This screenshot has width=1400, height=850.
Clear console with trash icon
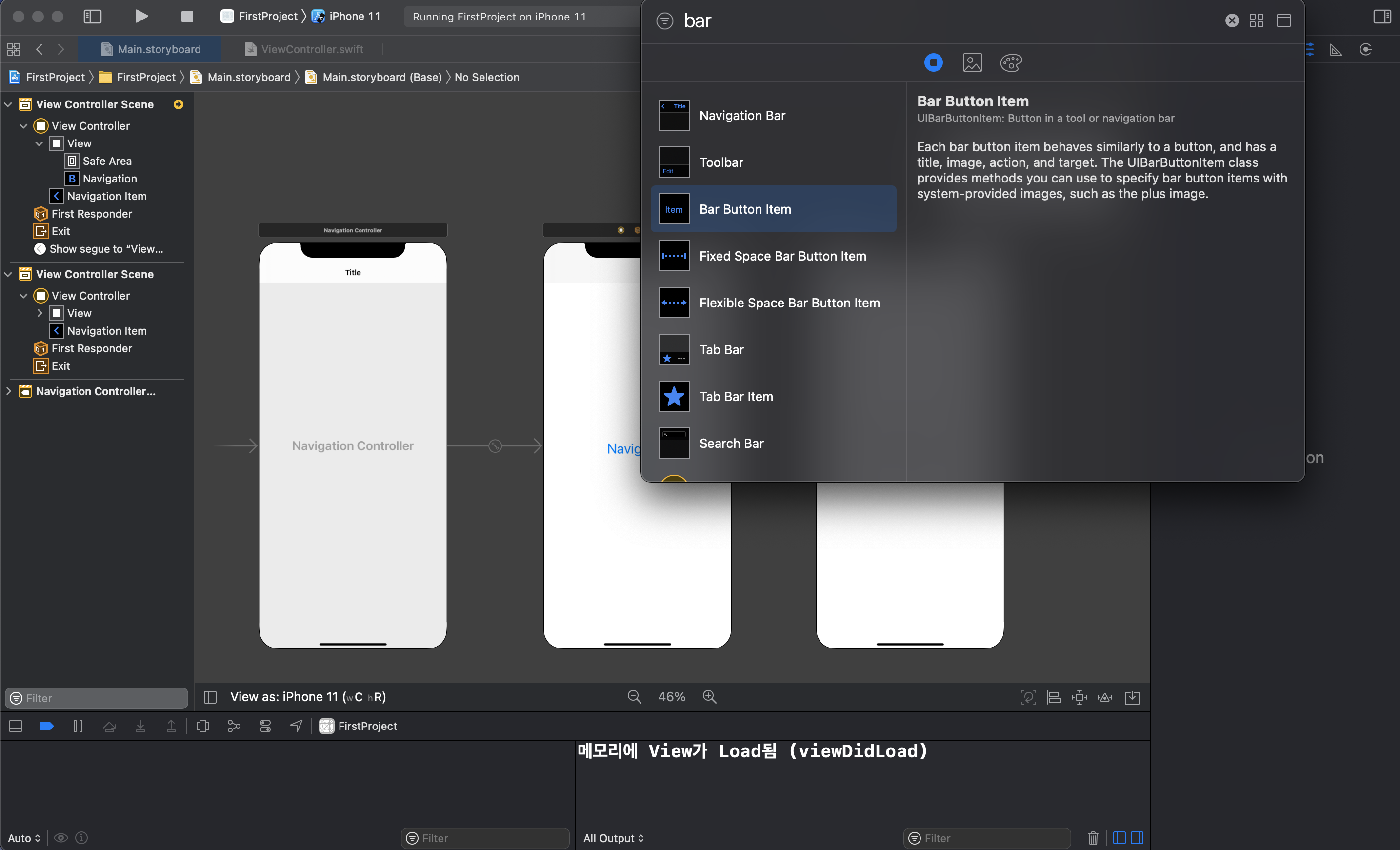click(x=1093, y=838)
